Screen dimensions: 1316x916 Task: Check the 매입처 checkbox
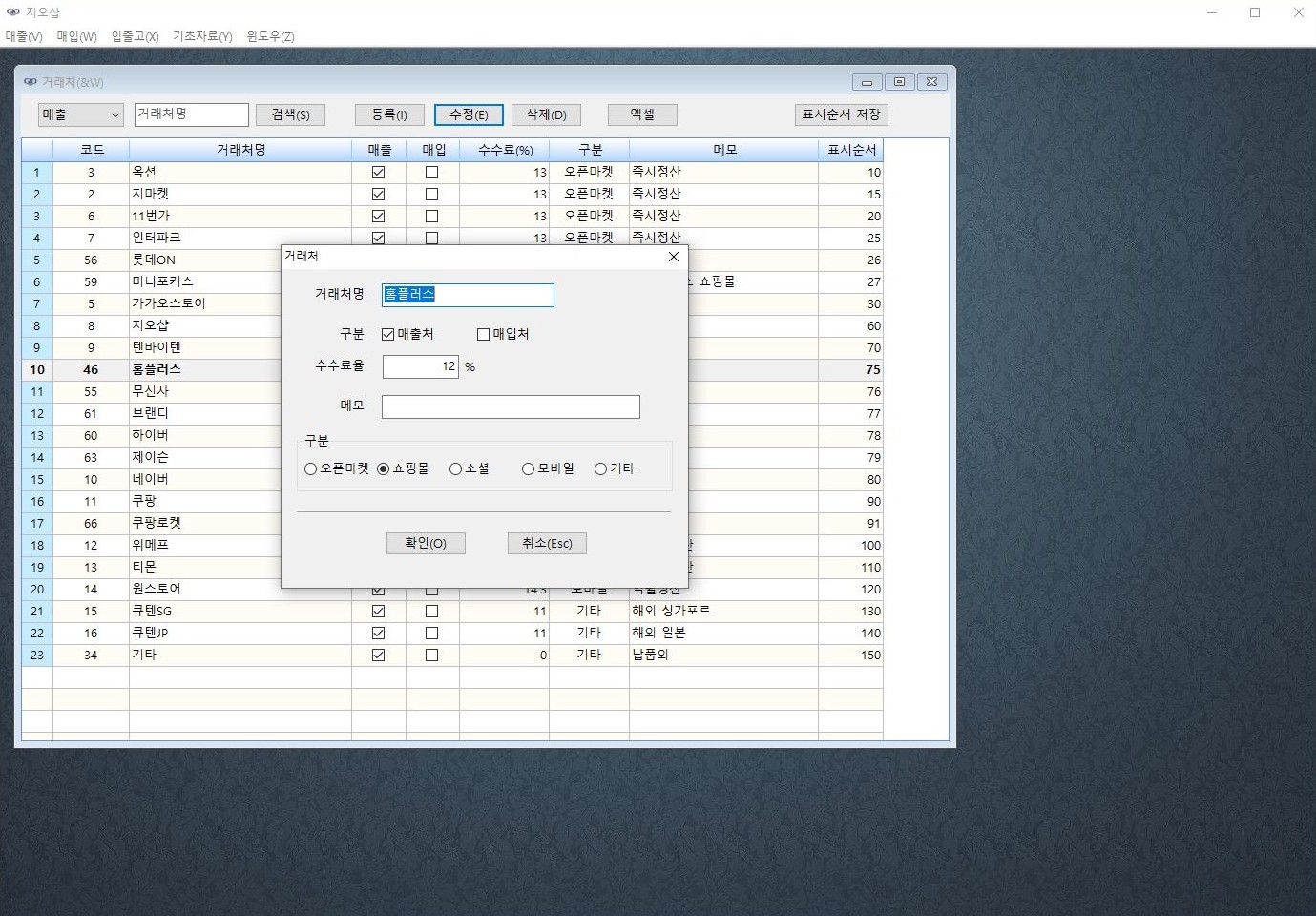pyautogui.click(x=483, y=334)
